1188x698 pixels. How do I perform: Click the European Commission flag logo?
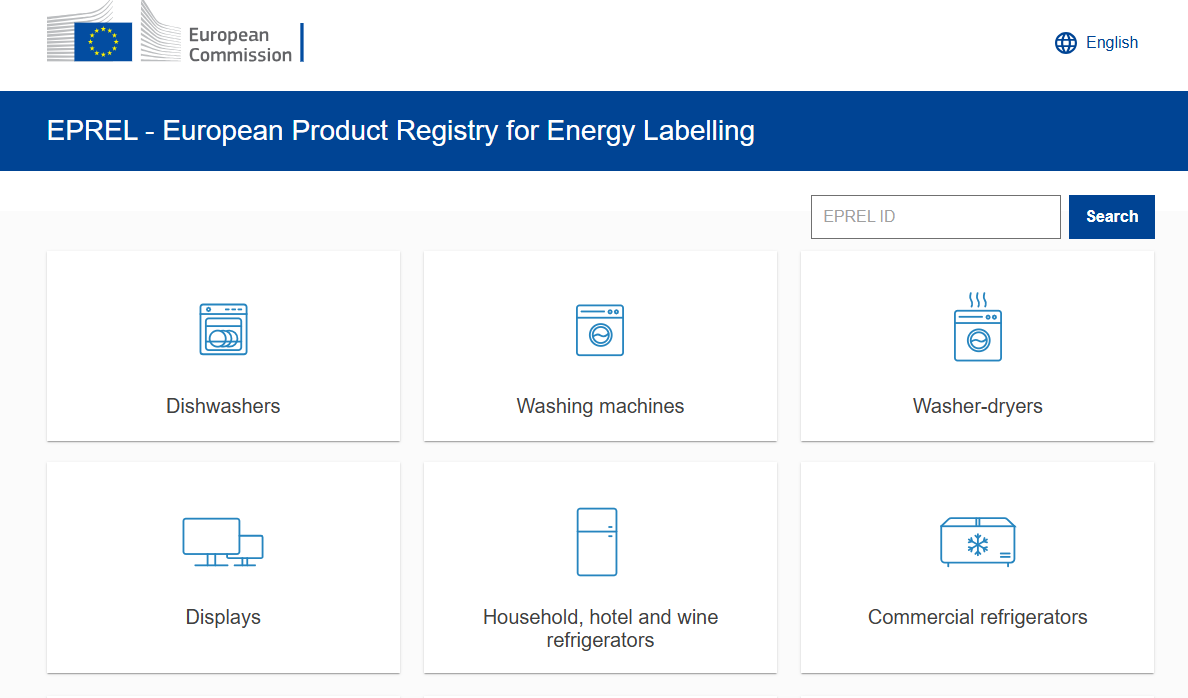point(103,41)
